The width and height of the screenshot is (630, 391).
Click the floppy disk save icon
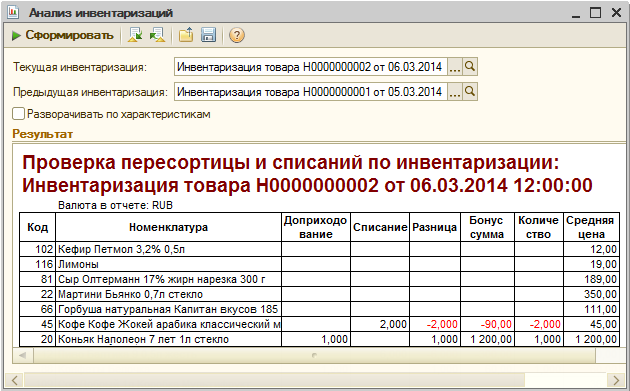coord(209,35)
